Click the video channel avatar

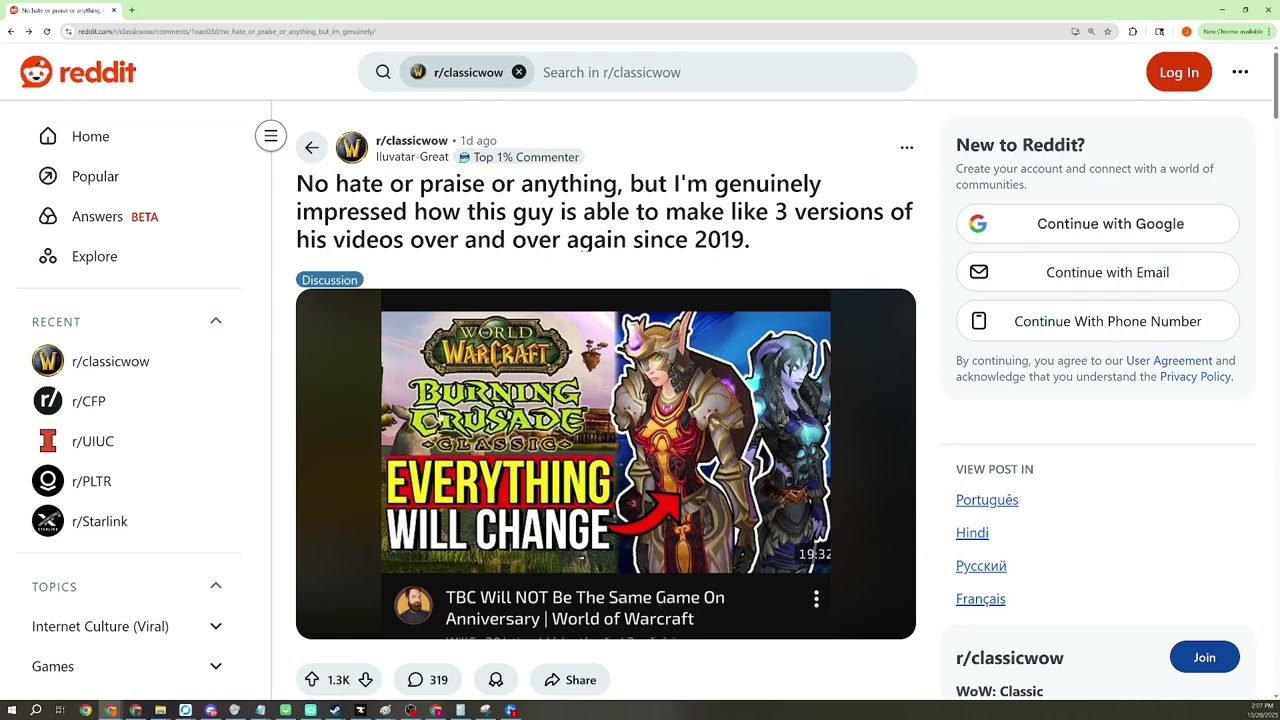click(413, 605)
